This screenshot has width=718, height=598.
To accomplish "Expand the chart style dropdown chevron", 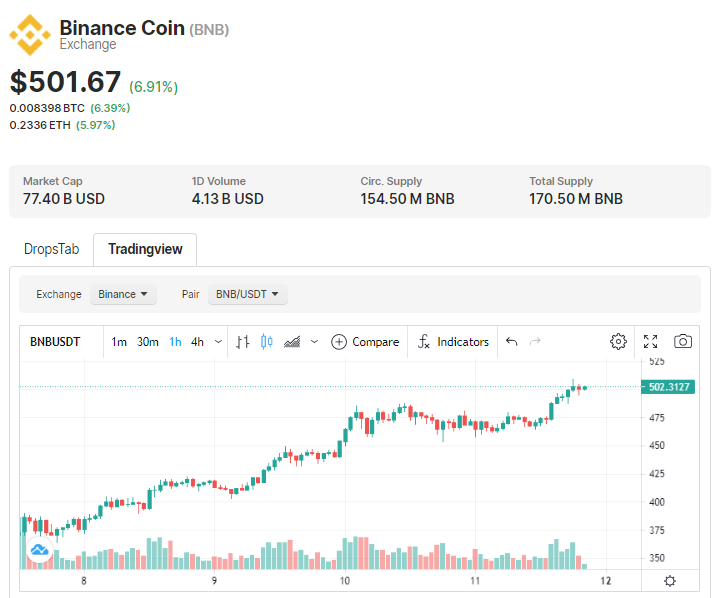I will 315,342.
